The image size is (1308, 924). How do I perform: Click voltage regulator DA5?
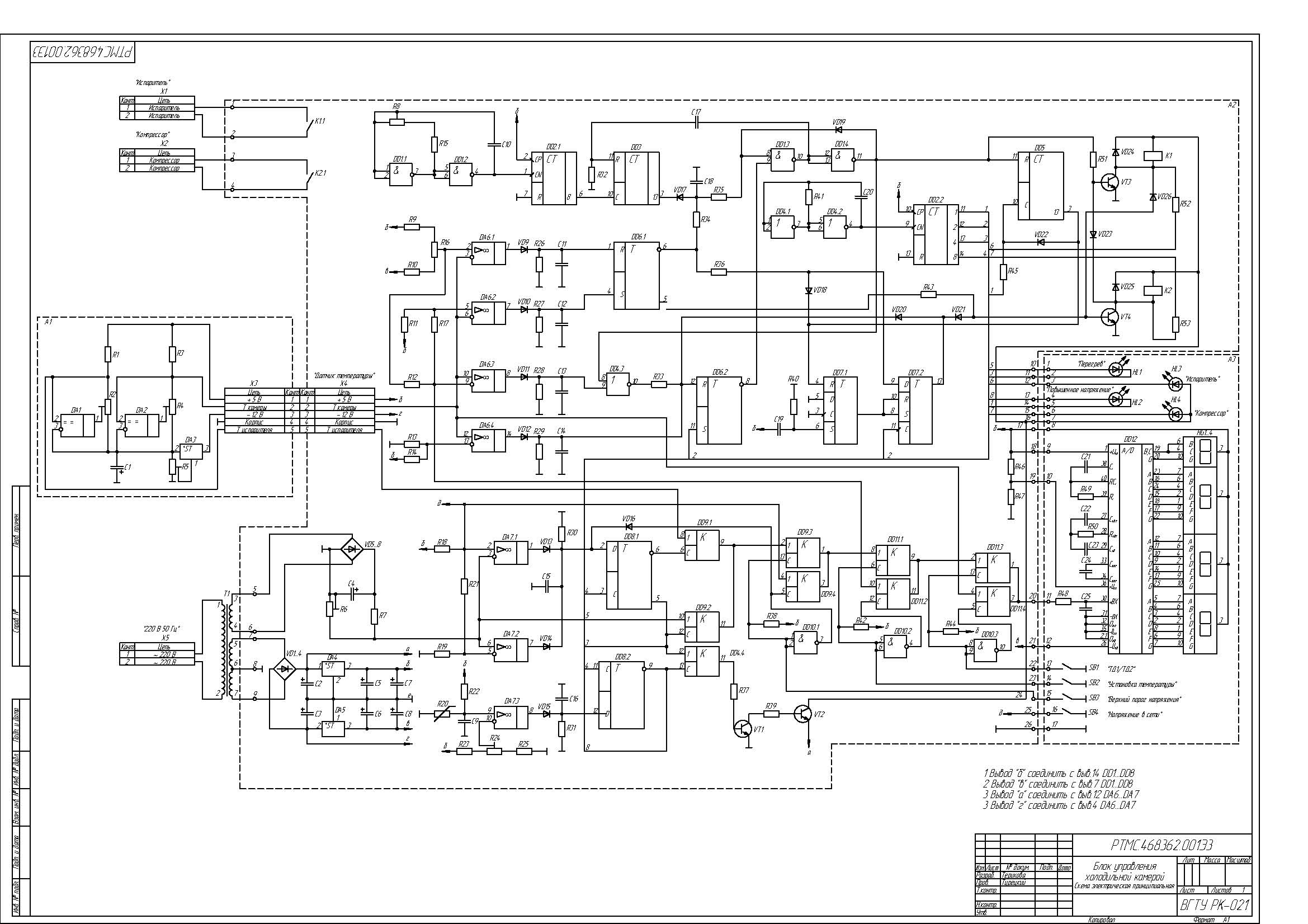point(333,729)
